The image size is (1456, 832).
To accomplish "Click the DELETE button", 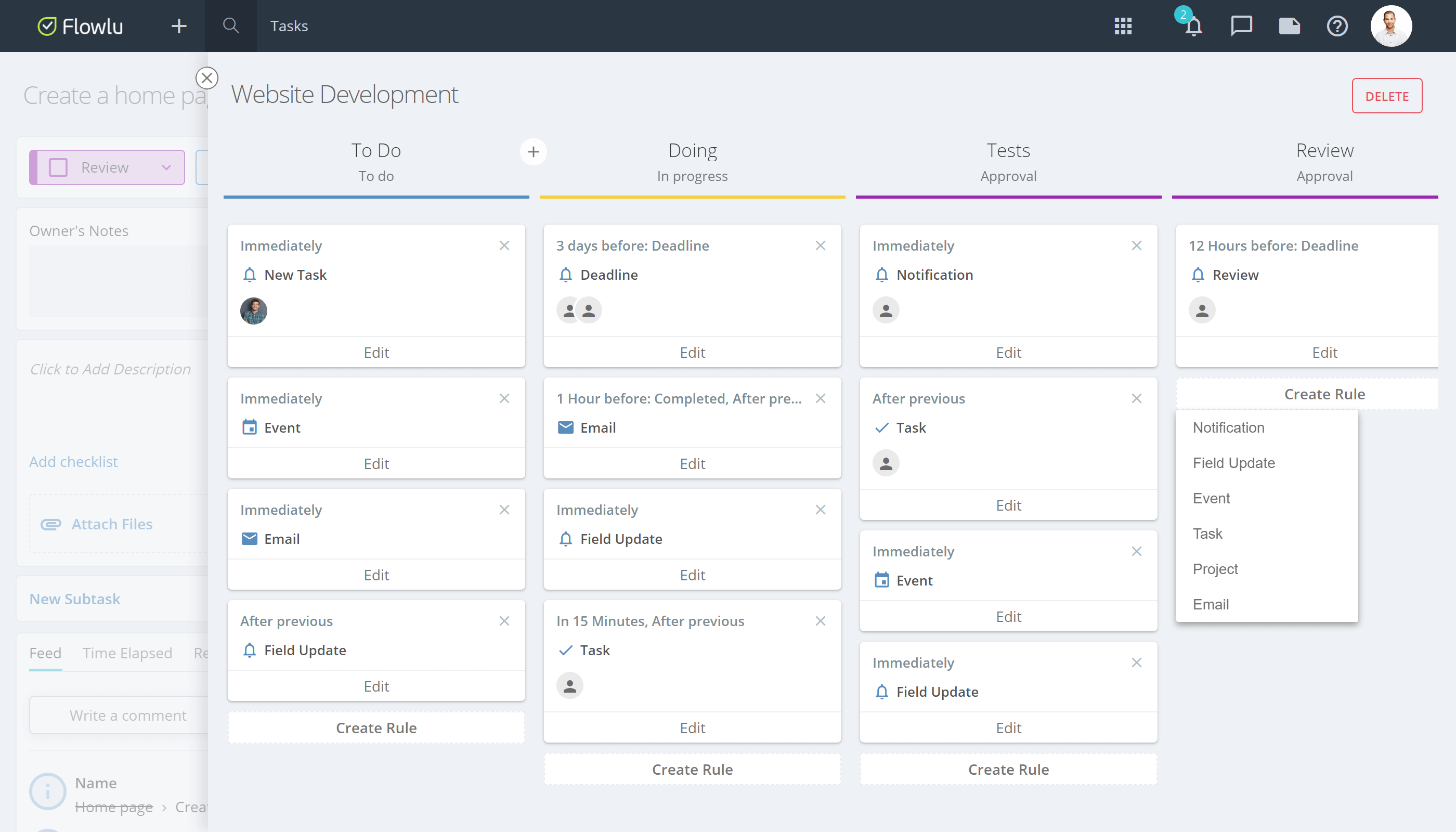I will coord(1387,96).
